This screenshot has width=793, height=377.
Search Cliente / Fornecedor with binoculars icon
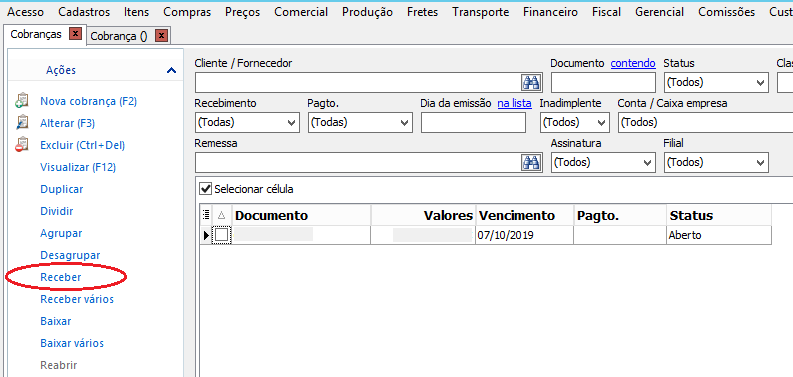point(532,82)
